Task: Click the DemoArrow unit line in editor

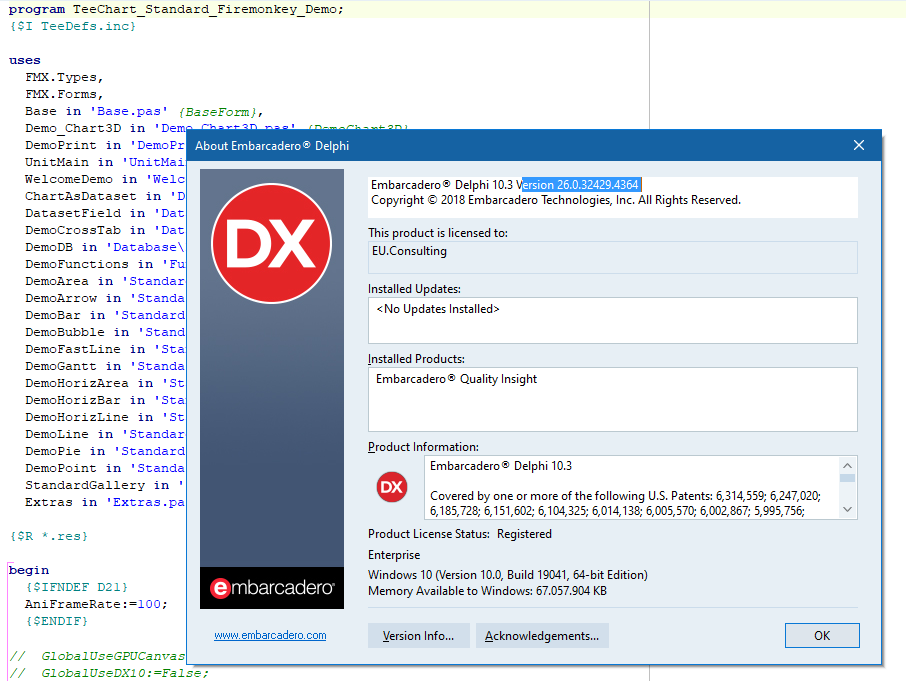Action: click(x=105, y=298)
